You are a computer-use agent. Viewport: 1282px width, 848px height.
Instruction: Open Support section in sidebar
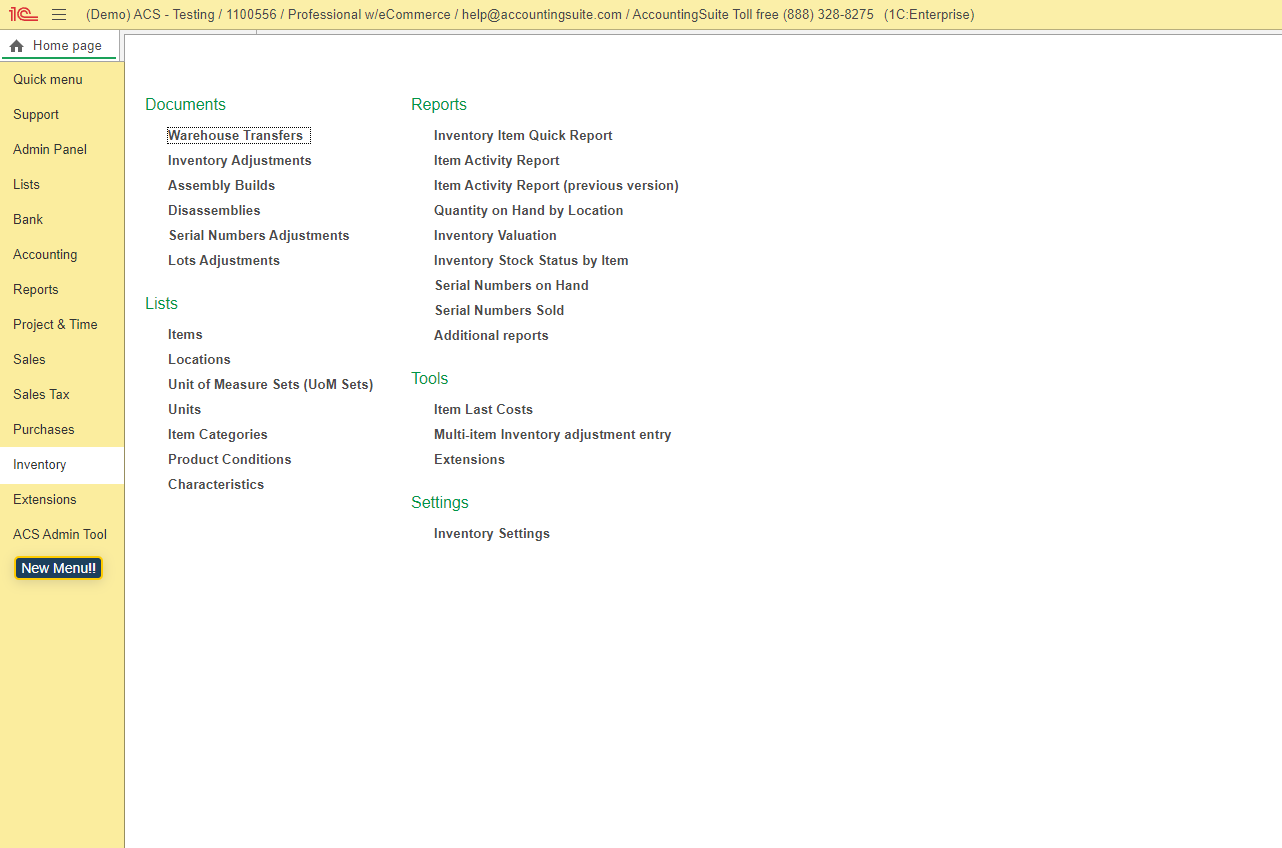click(x=62, y=115)
